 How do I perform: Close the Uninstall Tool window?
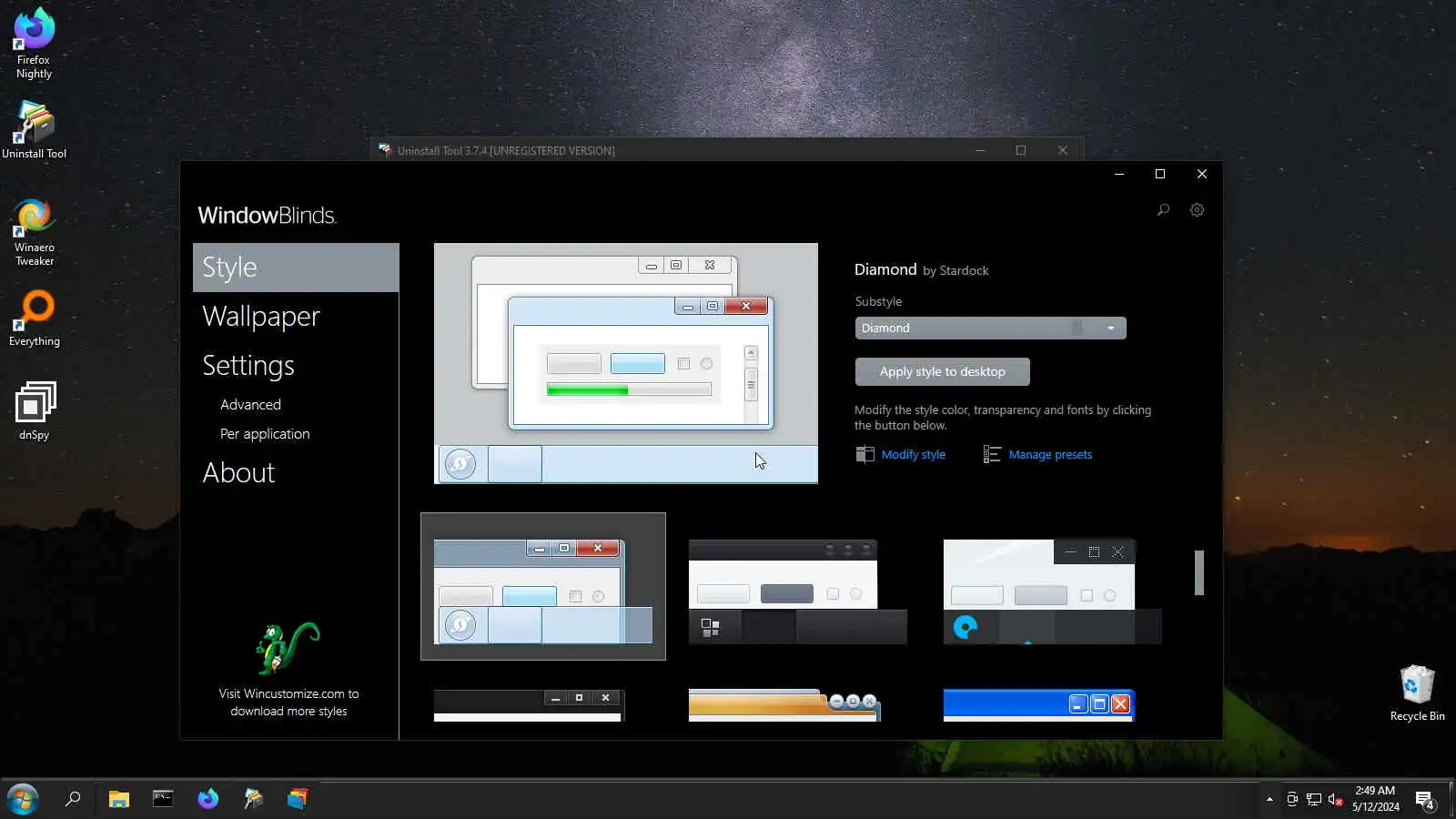click(1063, 150)
